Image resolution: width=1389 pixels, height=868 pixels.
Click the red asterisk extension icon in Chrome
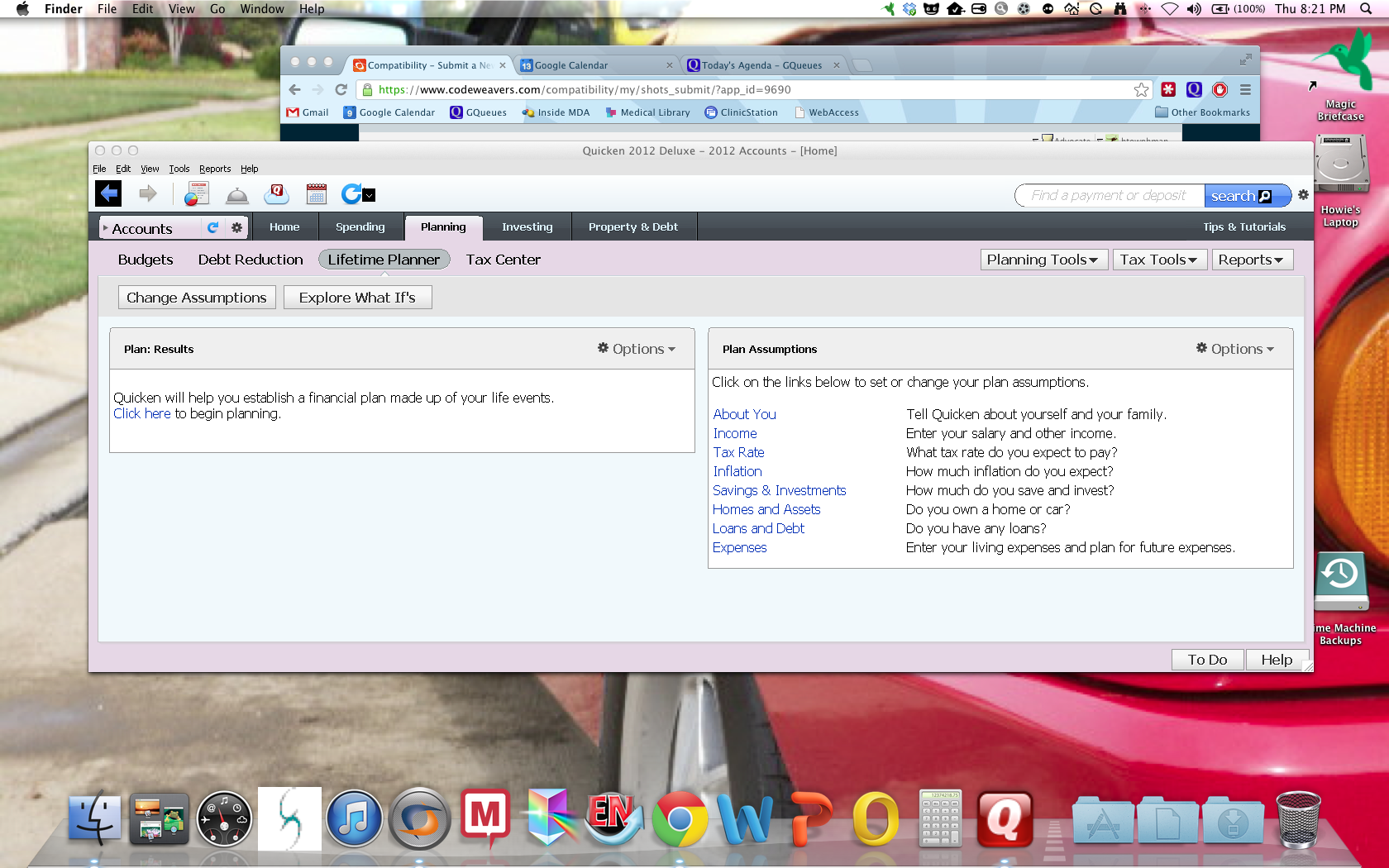coord(1168,89)
